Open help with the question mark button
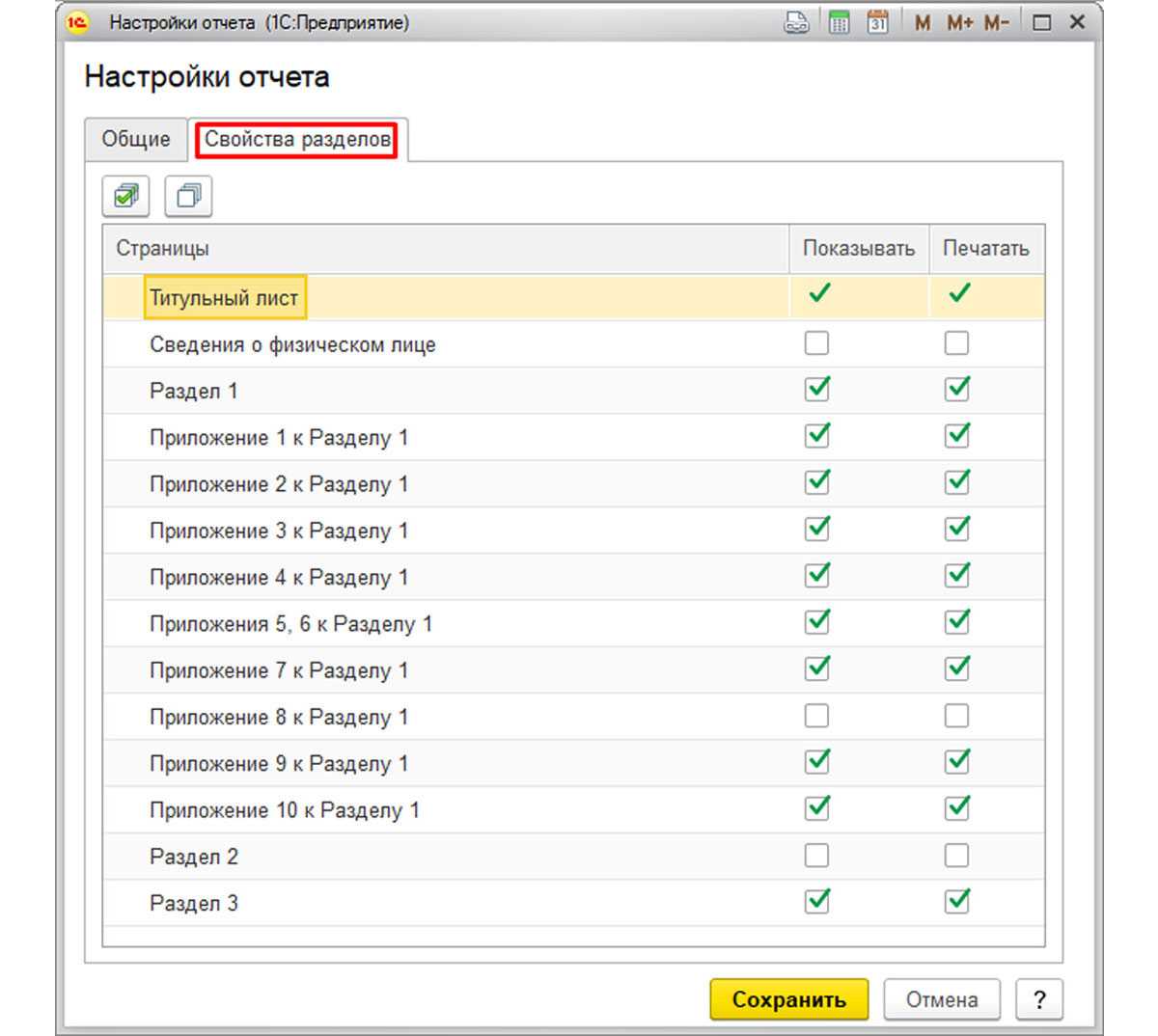 (x=1039, y=1000)
